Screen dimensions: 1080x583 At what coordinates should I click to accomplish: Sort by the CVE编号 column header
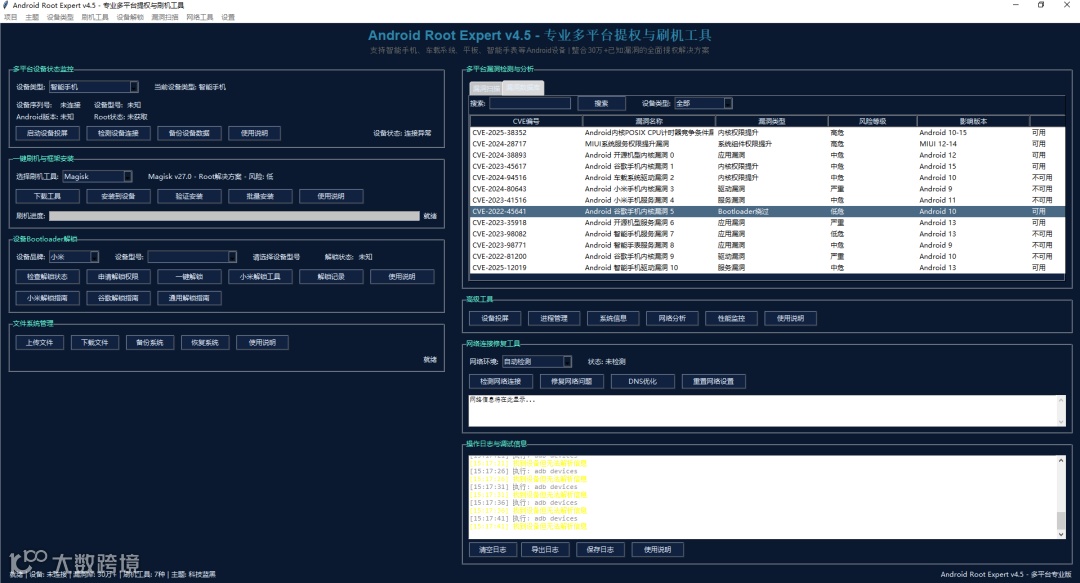coord(526,121)
